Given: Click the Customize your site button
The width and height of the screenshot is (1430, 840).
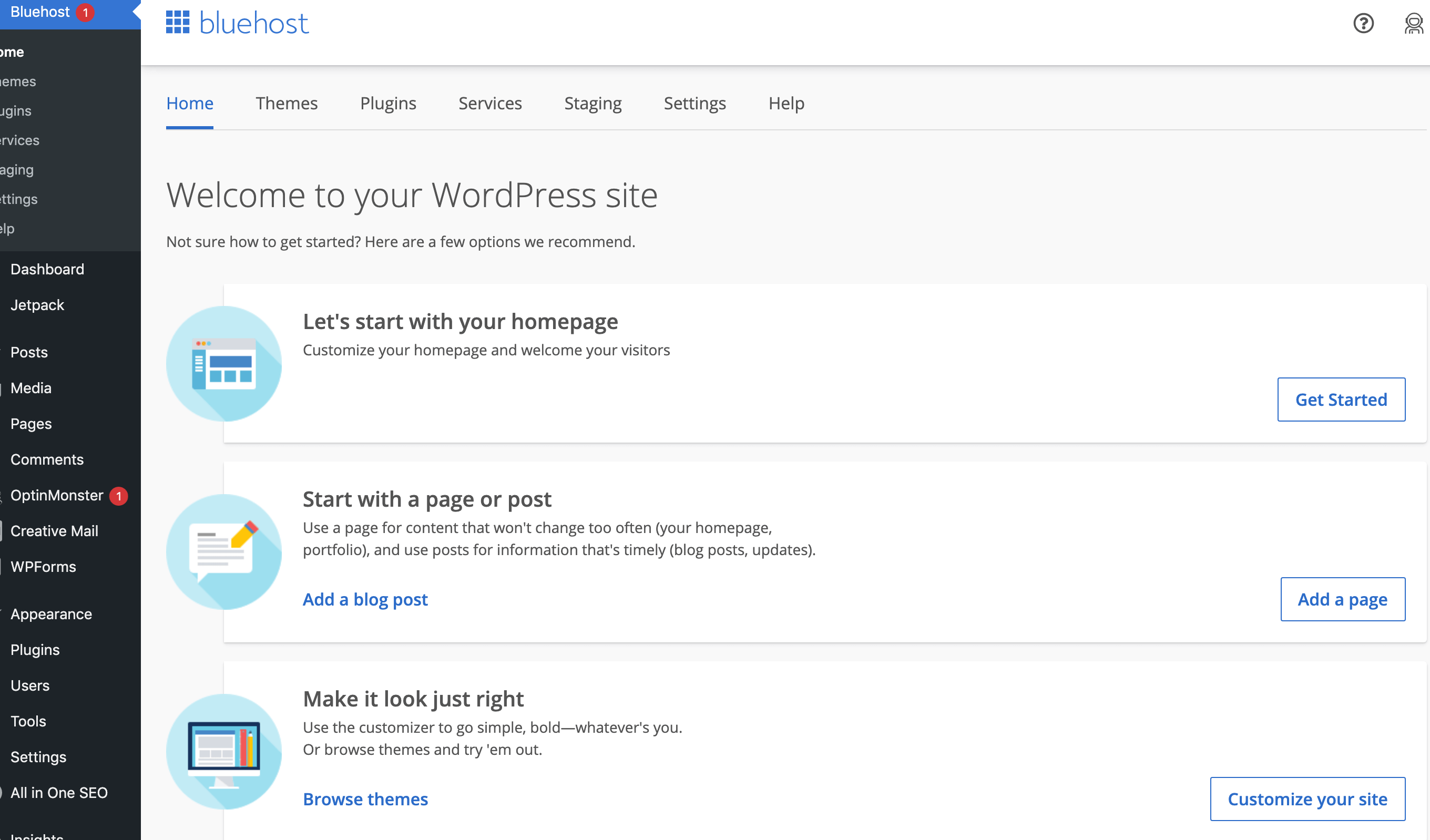Looking at the screenshot, I should point(1308,799).
